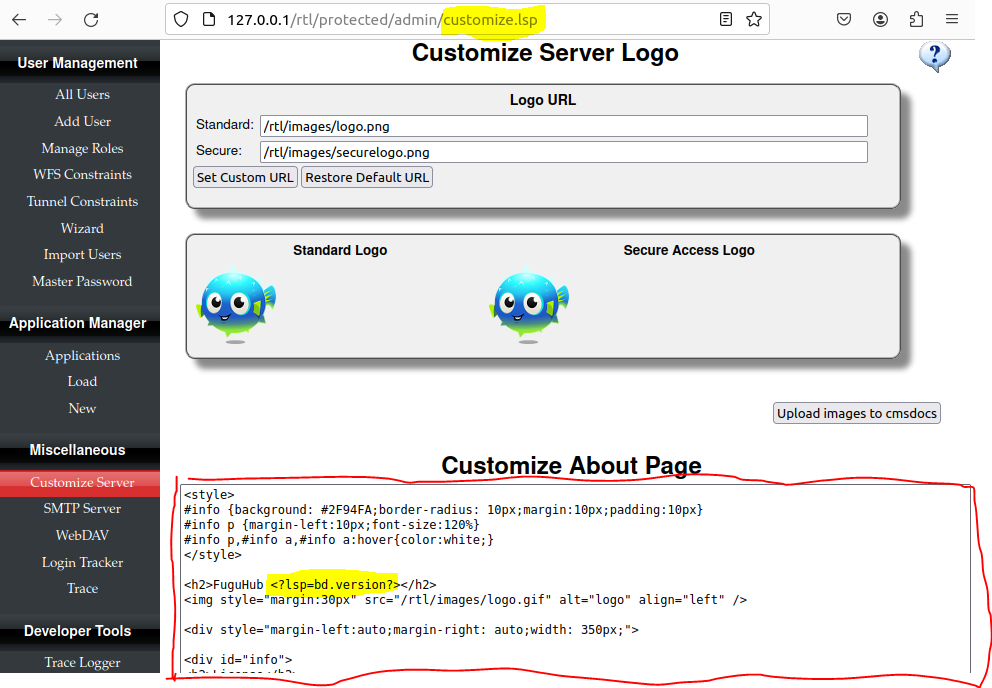Image resolution: width=992 pixels, height=688 pixels.
Task: Click the Miscellaneous section header
Action: click(77, 450)
